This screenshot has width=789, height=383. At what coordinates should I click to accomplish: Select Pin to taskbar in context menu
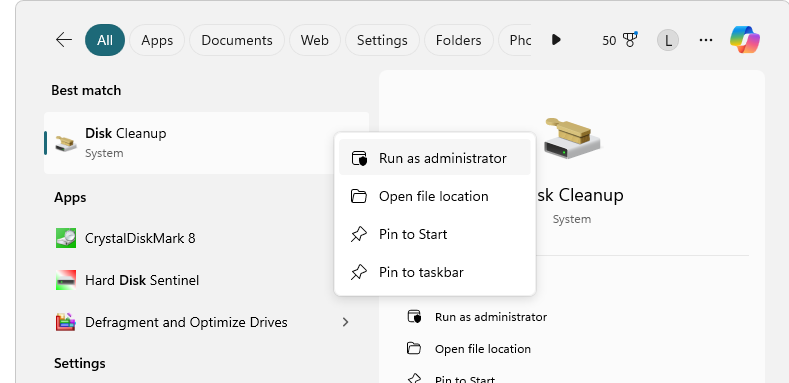435,272
